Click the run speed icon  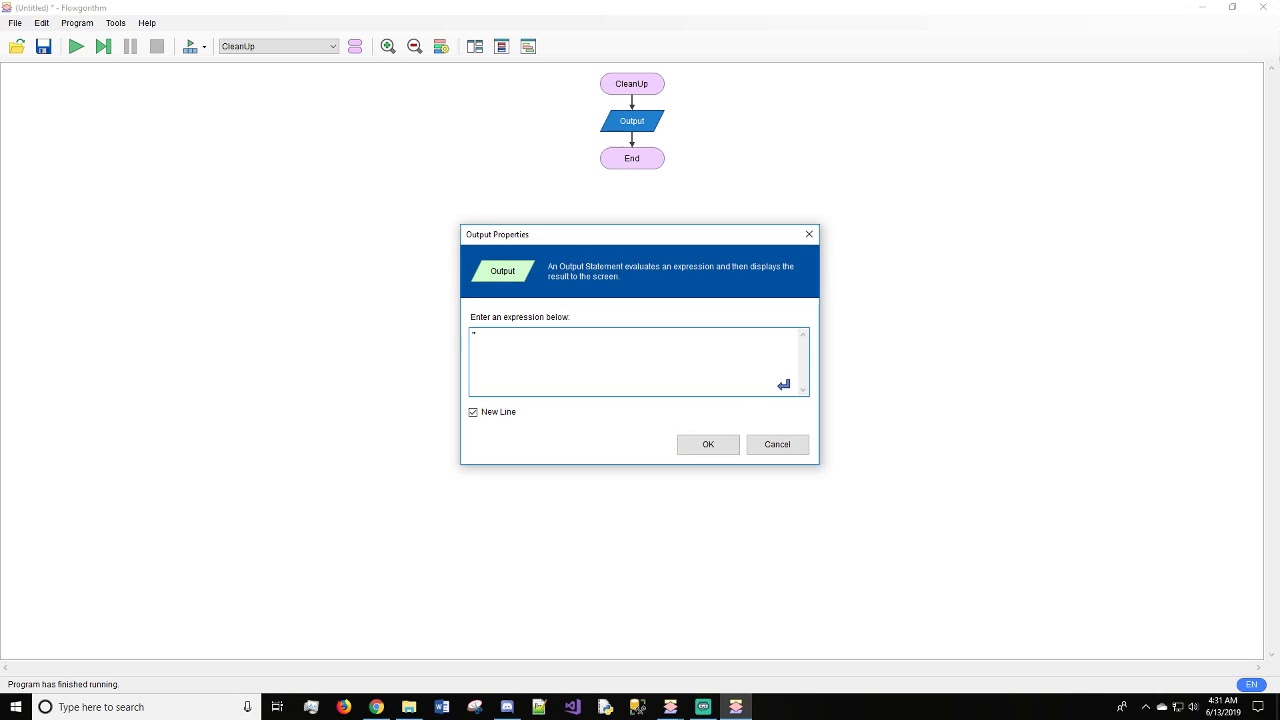coord(190,46)
